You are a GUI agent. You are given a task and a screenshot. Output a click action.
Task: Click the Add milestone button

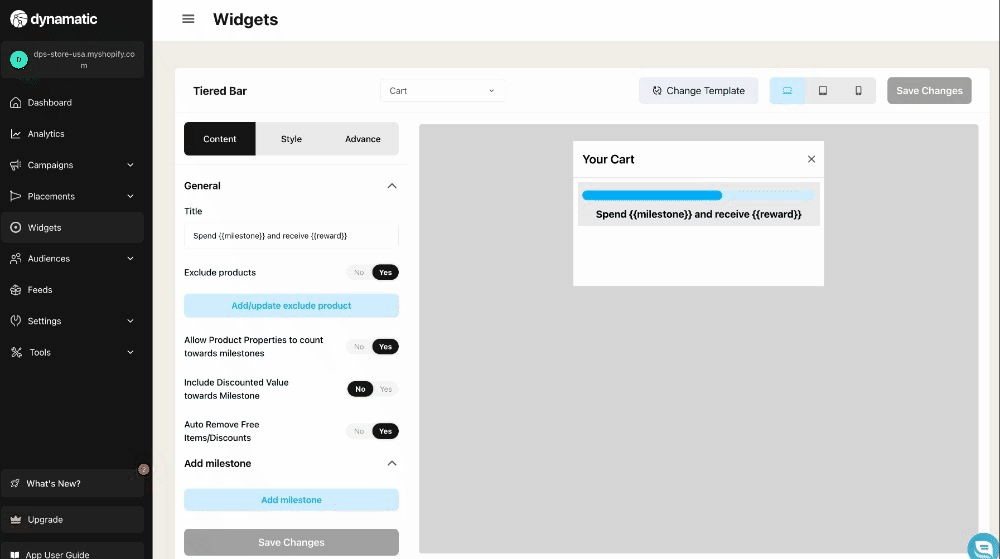click(x=291, y=500)
